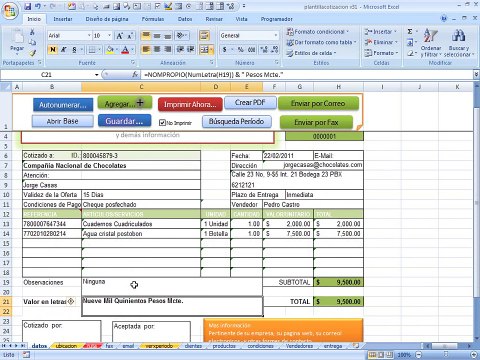Click the formula bar text
The width and height of the screenshot is (480, 360).
tap(214, 75)
